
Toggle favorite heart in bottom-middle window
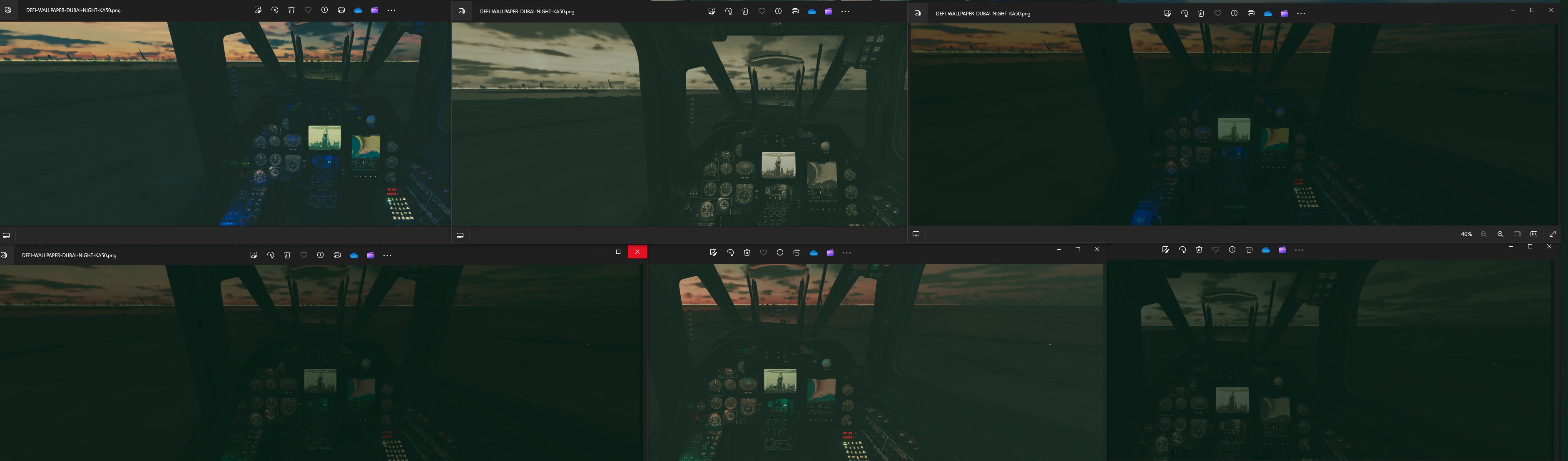763,253
